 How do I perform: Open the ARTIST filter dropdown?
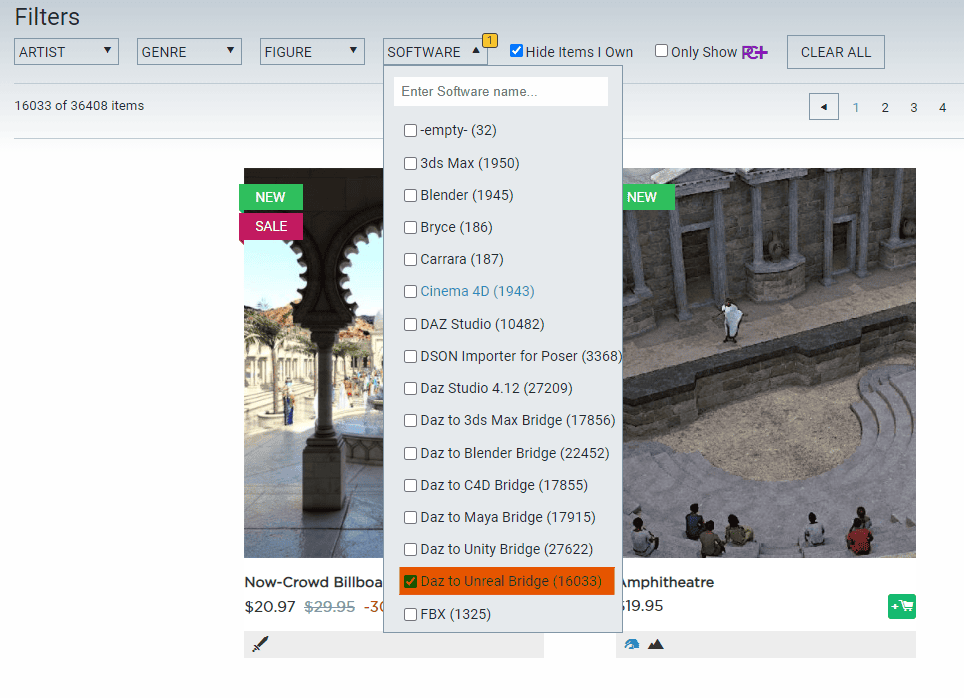coord(65,51)
